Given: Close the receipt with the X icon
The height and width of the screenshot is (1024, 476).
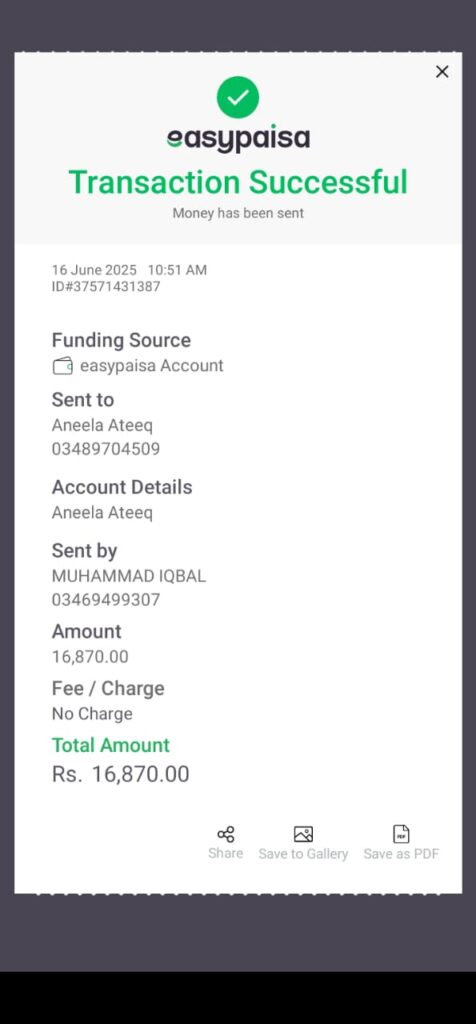Looking at the screenshot, I should [442, 72].
